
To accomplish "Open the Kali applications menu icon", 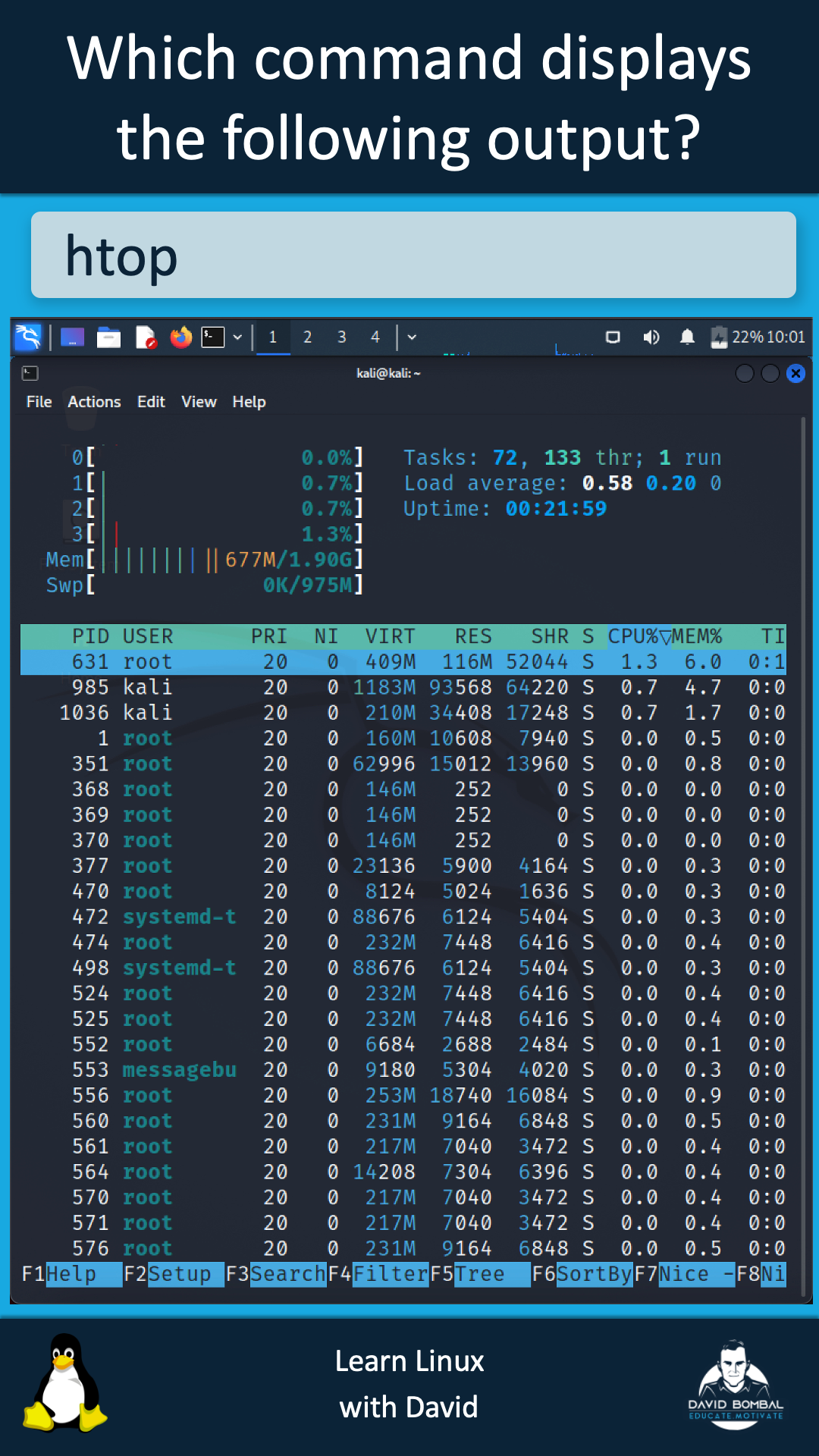I will click(28, 337).
